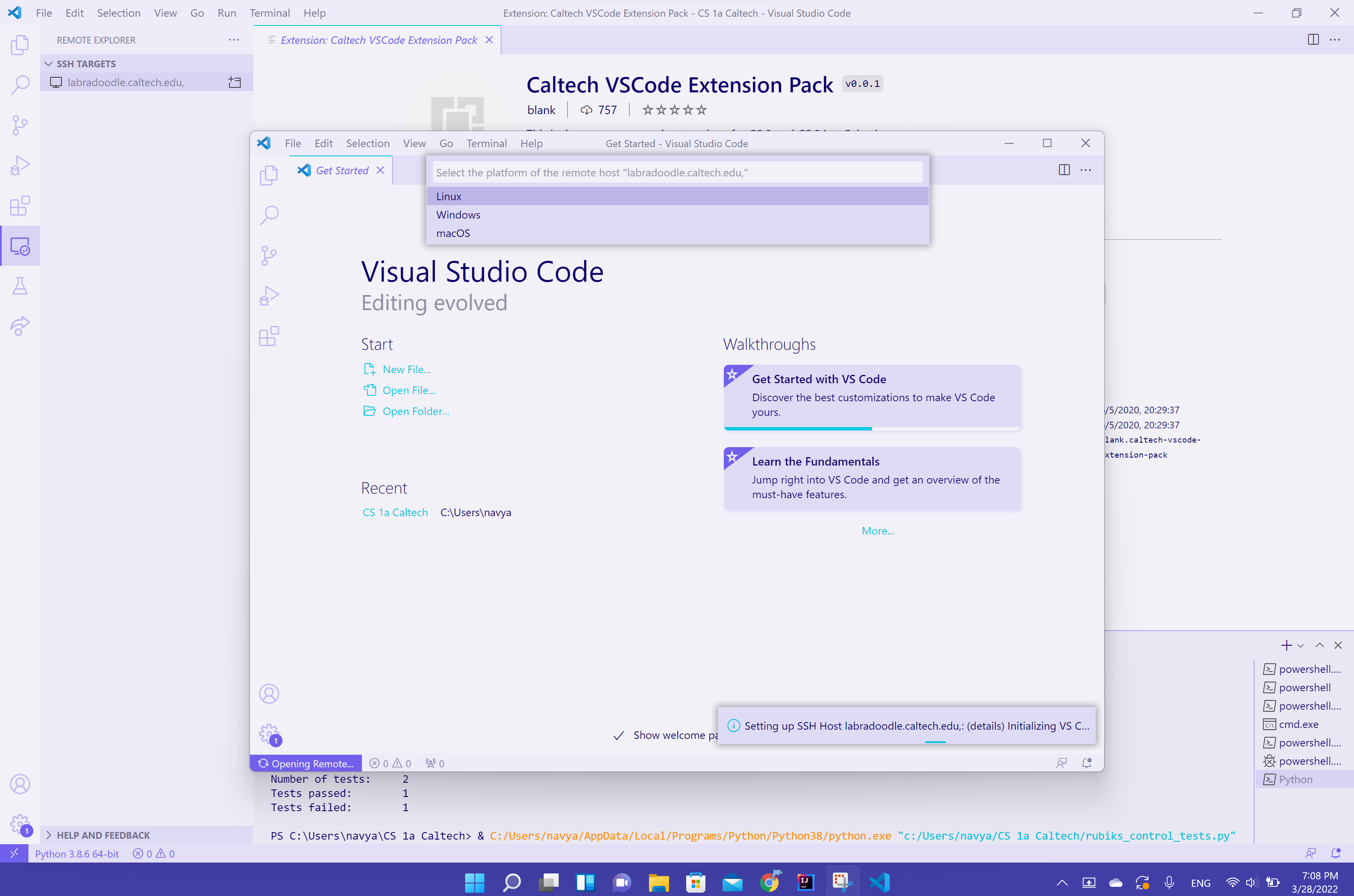Open the Search view in the front window
Viewport: 1354px width, 896px height.
coord(269,215)
